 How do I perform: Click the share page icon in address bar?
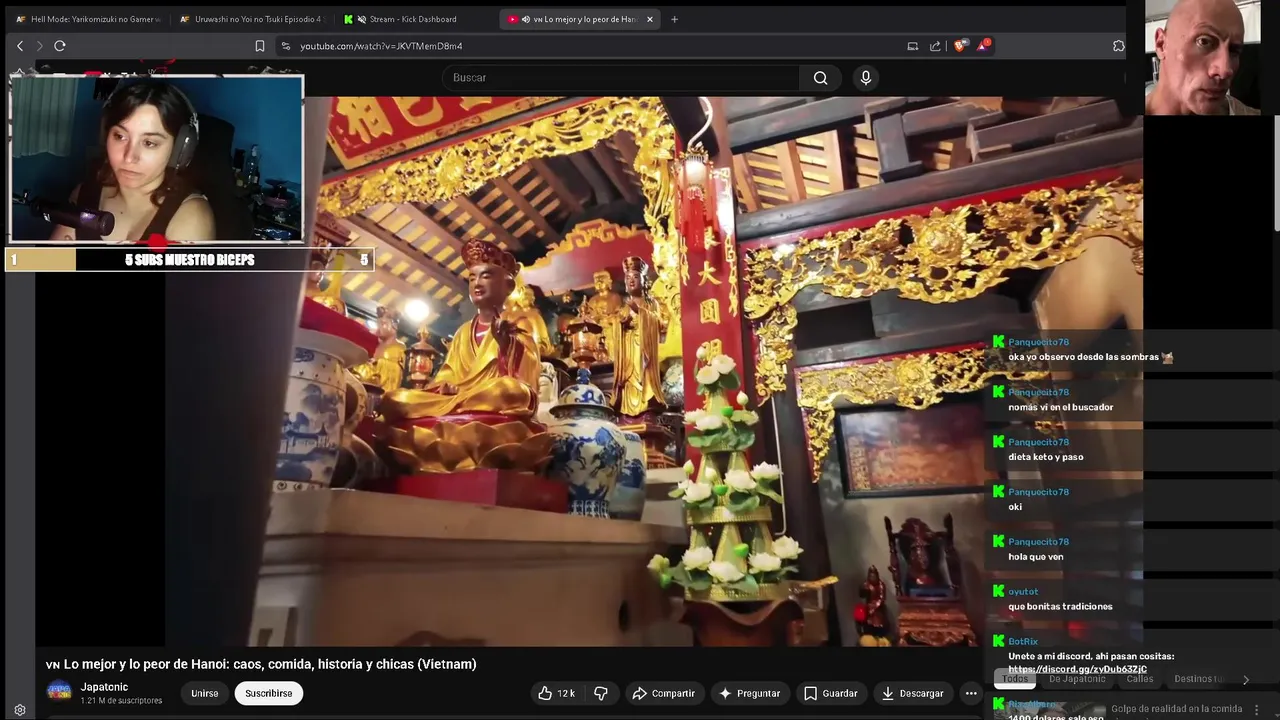(x=935, y=46)
